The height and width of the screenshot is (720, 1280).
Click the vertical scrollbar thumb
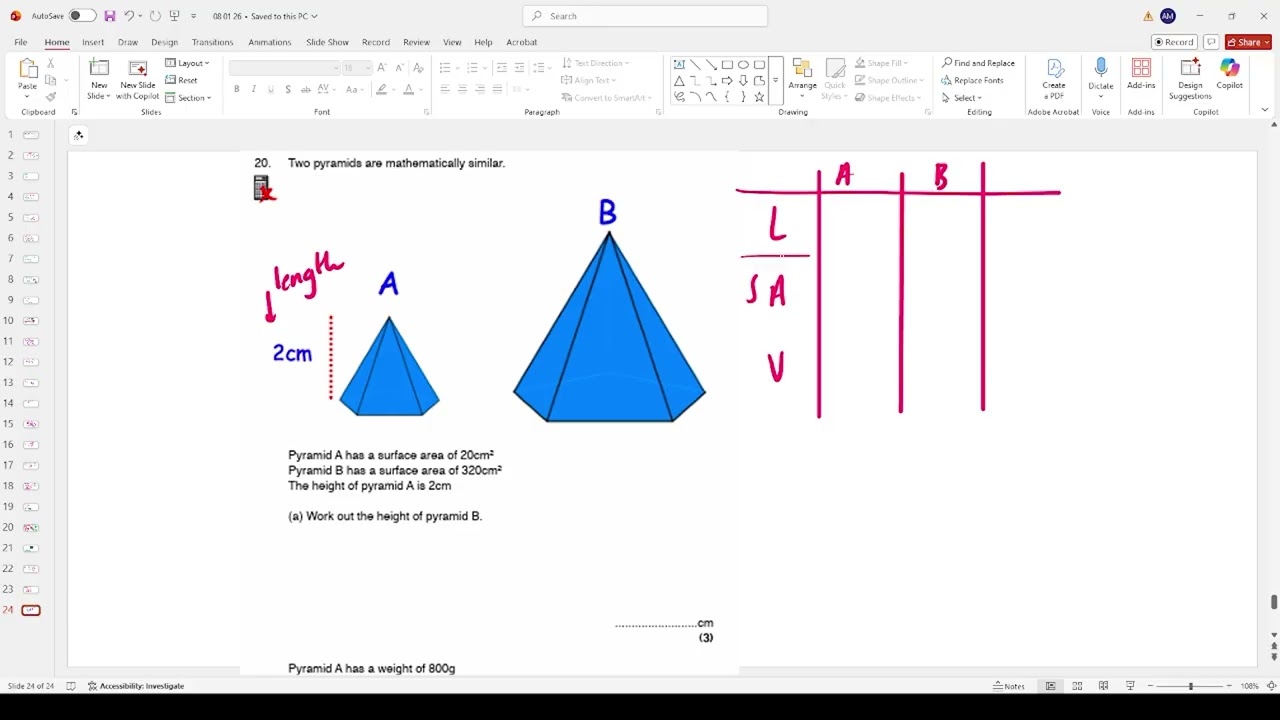coord(1274,601)
